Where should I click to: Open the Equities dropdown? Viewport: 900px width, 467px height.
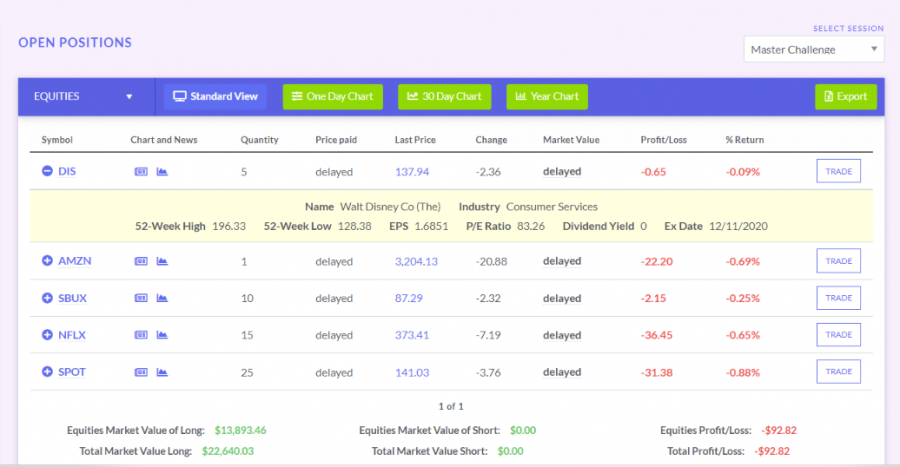[84, 97]
